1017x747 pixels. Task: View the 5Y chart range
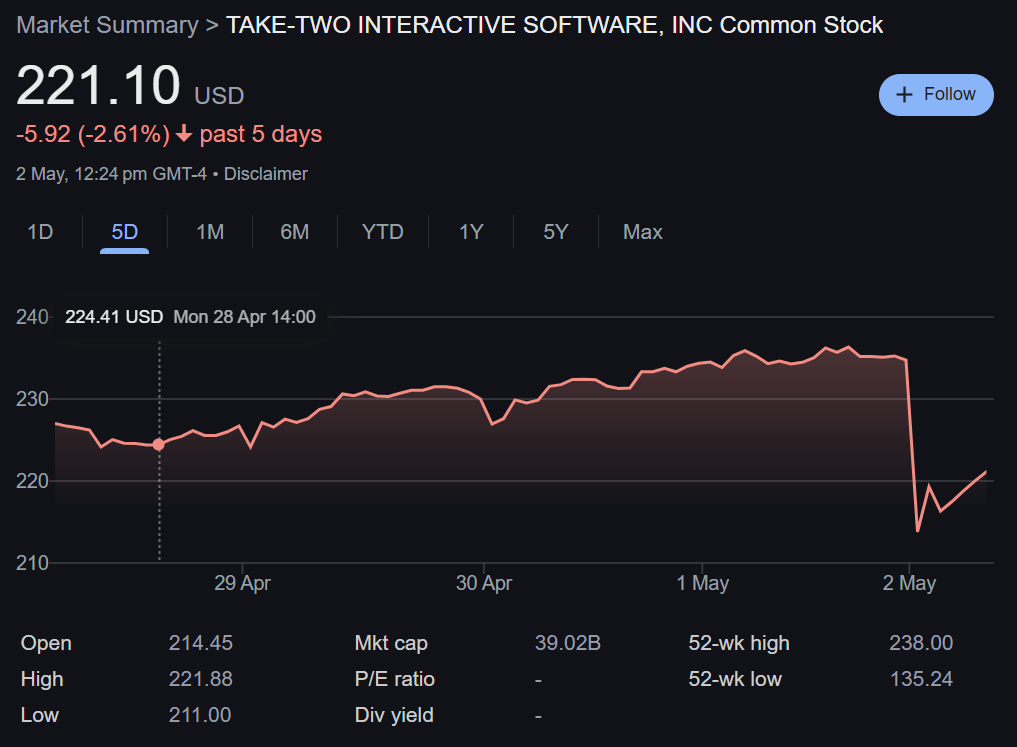(556, 232)
